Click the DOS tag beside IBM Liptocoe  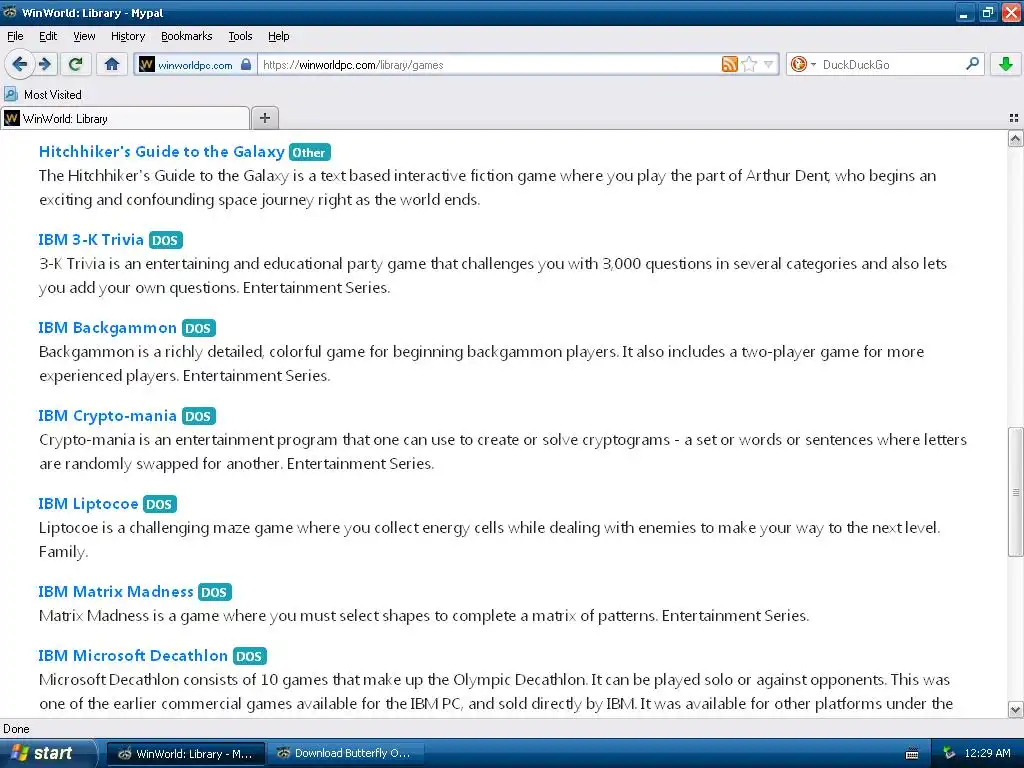tap(159, 504)
